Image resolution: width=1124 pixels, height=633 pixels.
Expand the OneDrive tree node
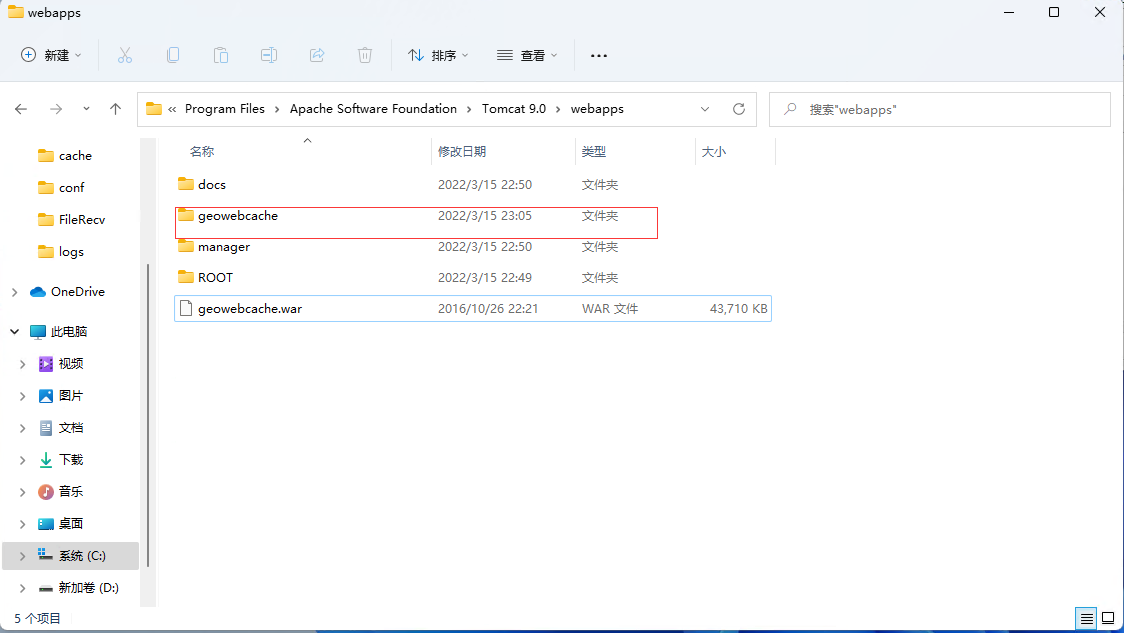tap(14, 292)
